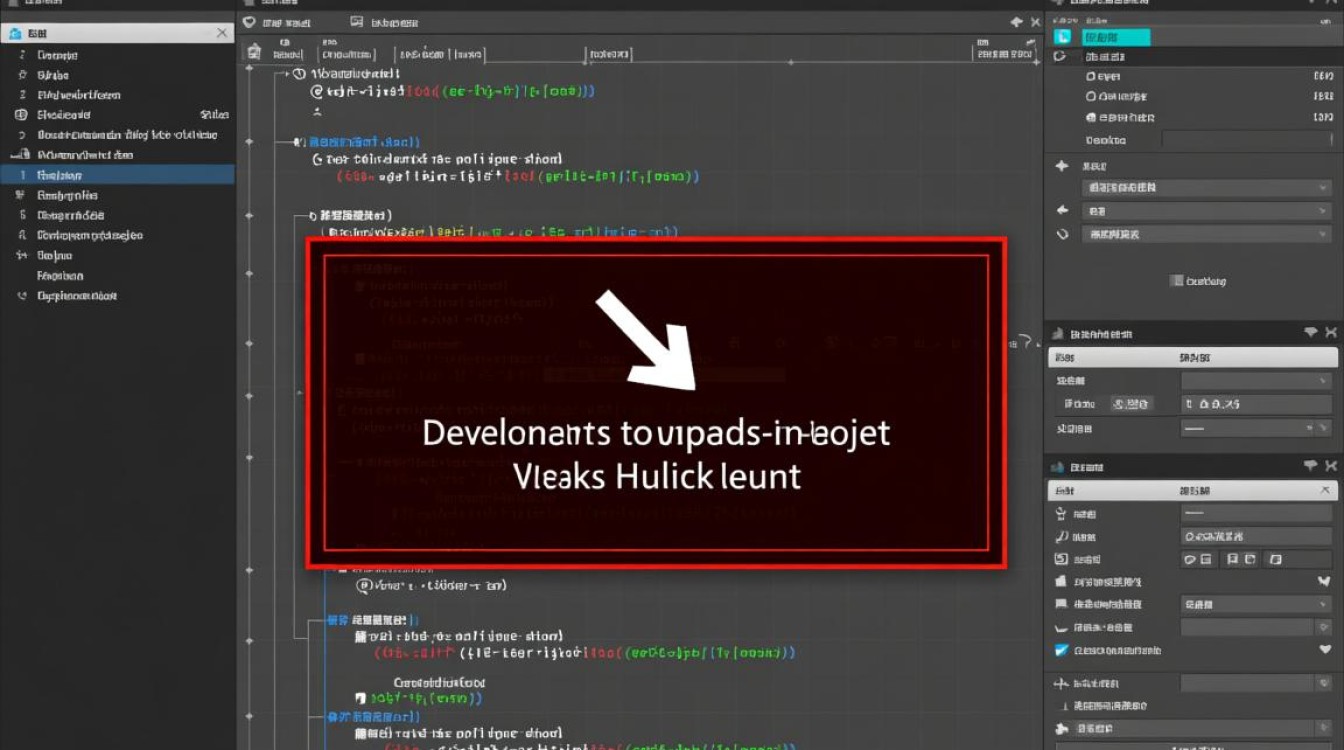Click the building icon on the editor toolbar
This screenshot has width=1344, height=750.
click(254, 51)
